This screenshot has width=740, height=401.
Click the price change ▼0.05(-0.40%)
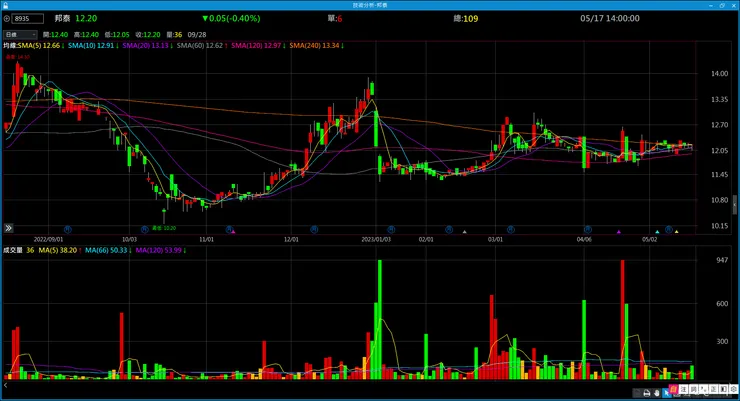tap(231, 18)
